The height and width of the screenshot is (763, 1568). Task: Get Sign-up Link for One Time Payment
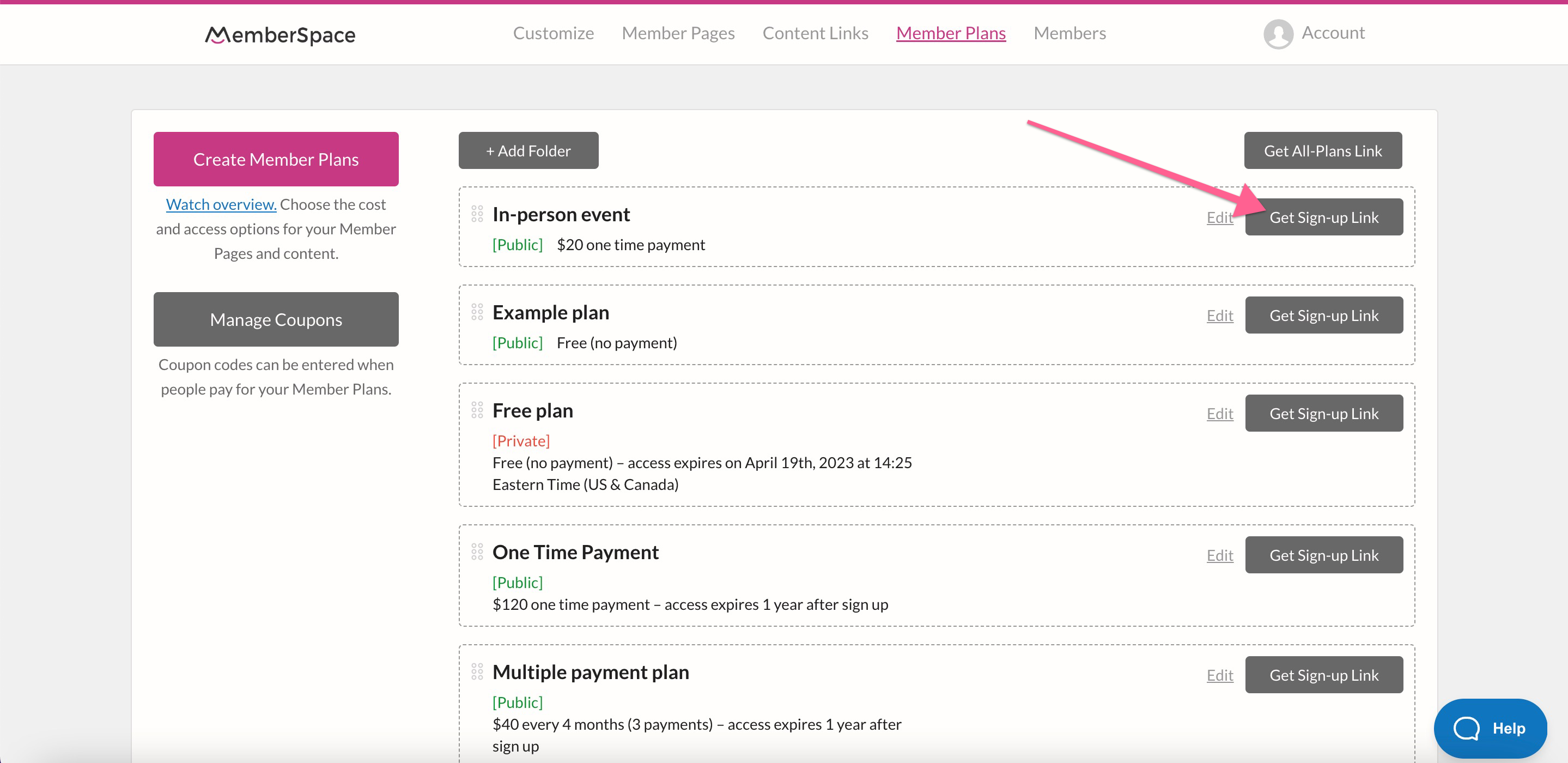[x=1324, y=555]
